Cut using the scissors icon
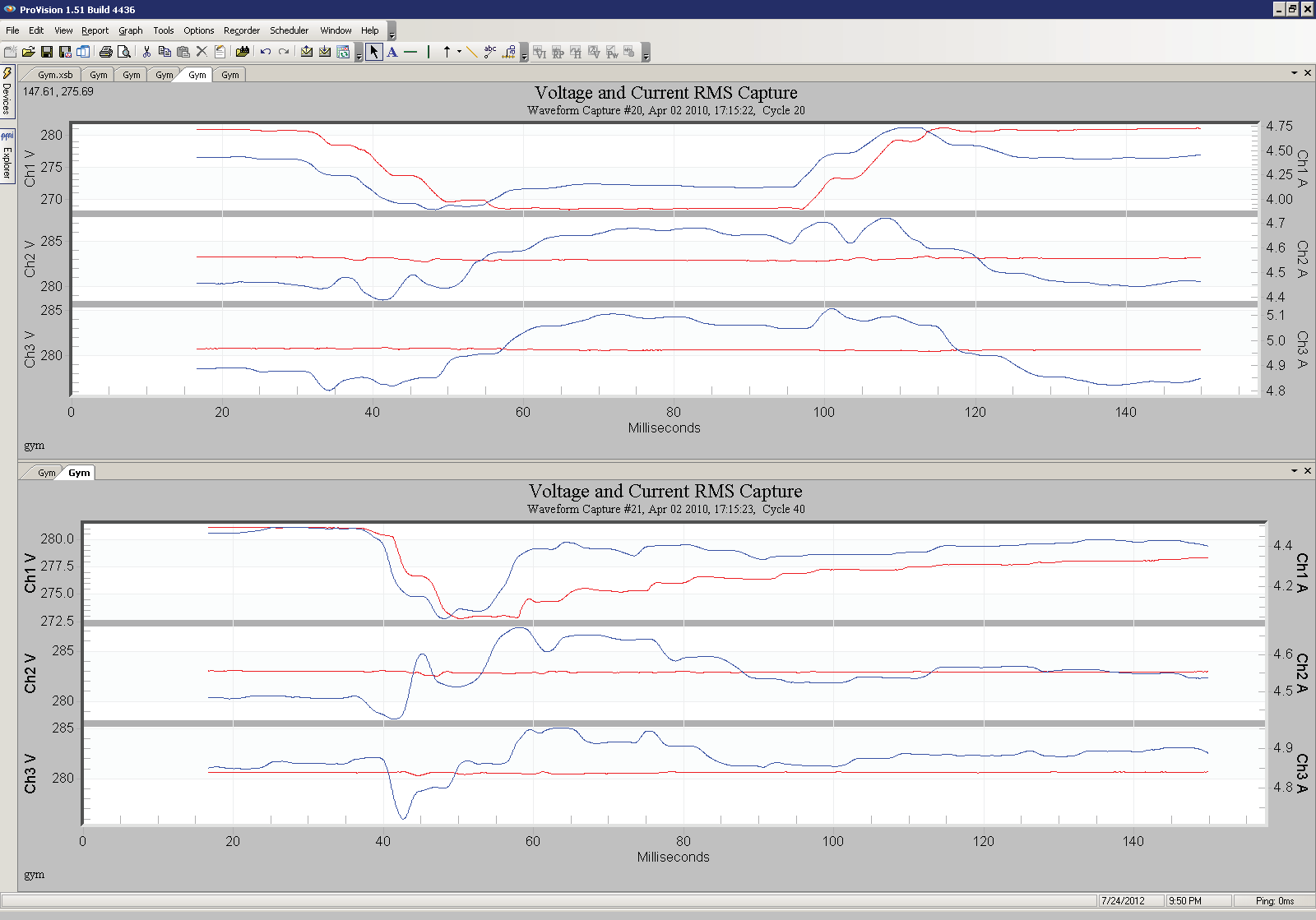 [x=146, y=51]
